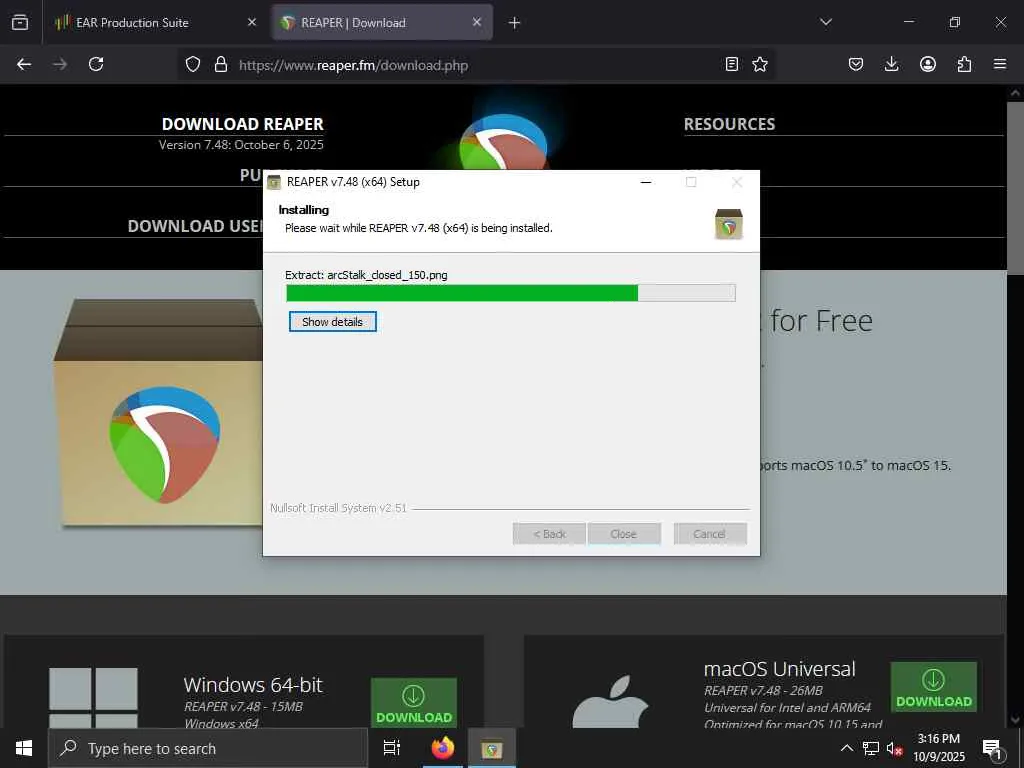The height and width of the screenshot is (768, 1024).
Task: Open Firefox downloads panel
Action: [x=891, y=64]
